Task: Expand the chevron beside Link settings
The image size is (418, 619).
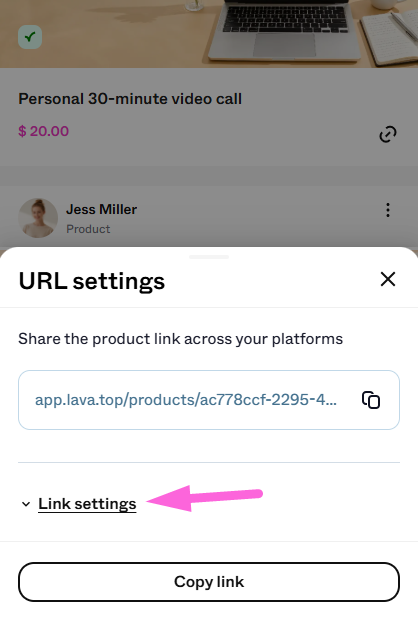Action: pos(26,504)
